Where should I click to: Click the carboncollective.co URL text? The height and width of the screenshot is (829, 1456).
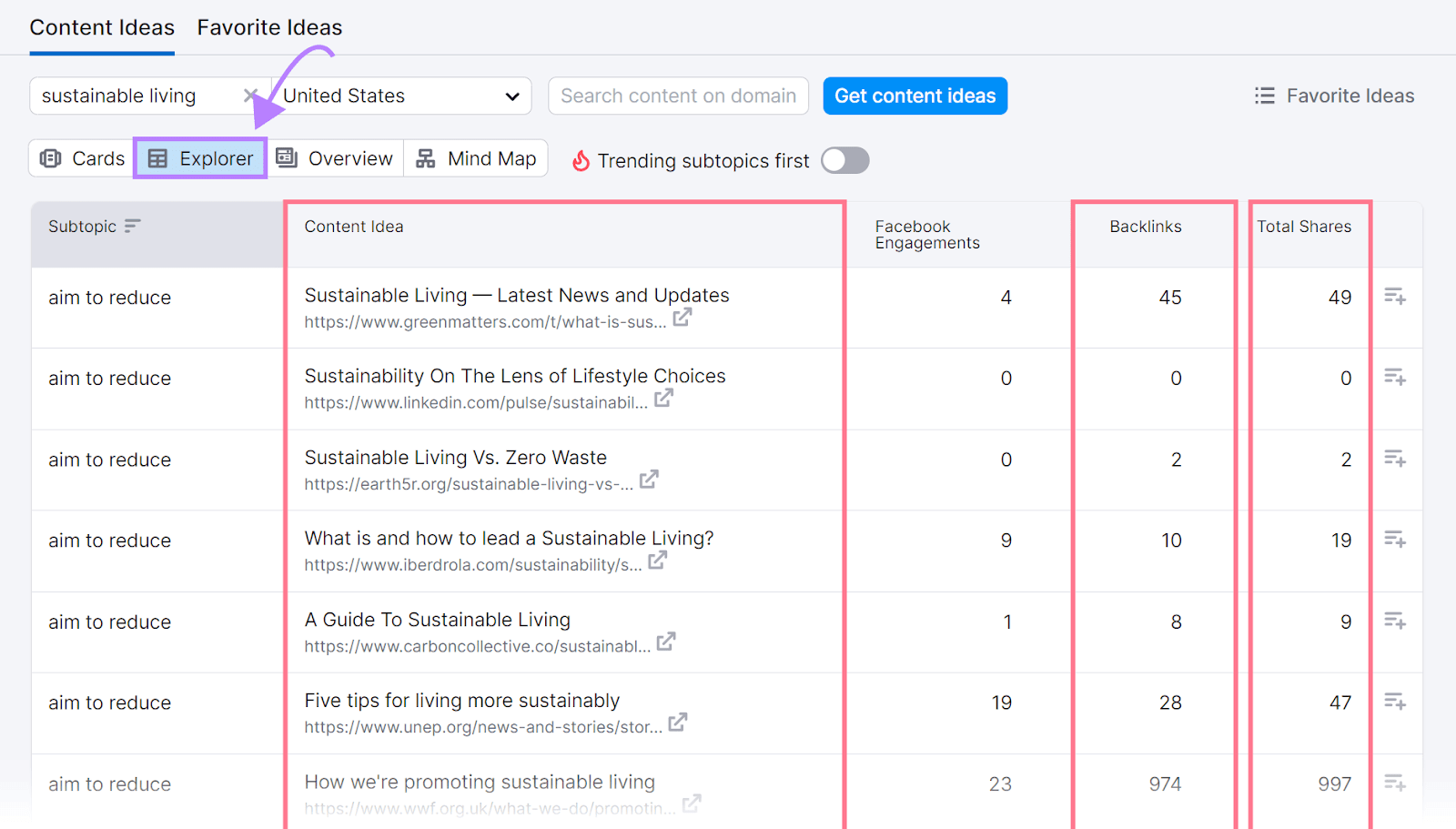tap(477, 646)
